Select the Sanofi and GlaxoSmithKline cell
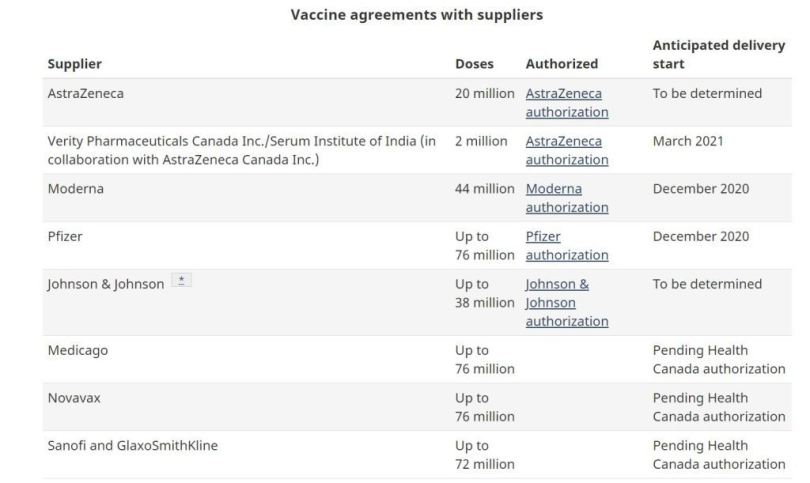Viewport: 810px width, 483px height. point(132,446)
